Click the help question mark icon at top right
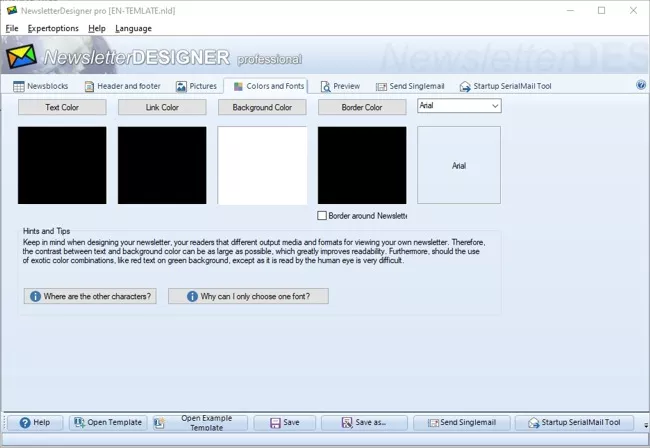Screen dimensions: 650x448 pyautogui.click(x=641, y=85)
